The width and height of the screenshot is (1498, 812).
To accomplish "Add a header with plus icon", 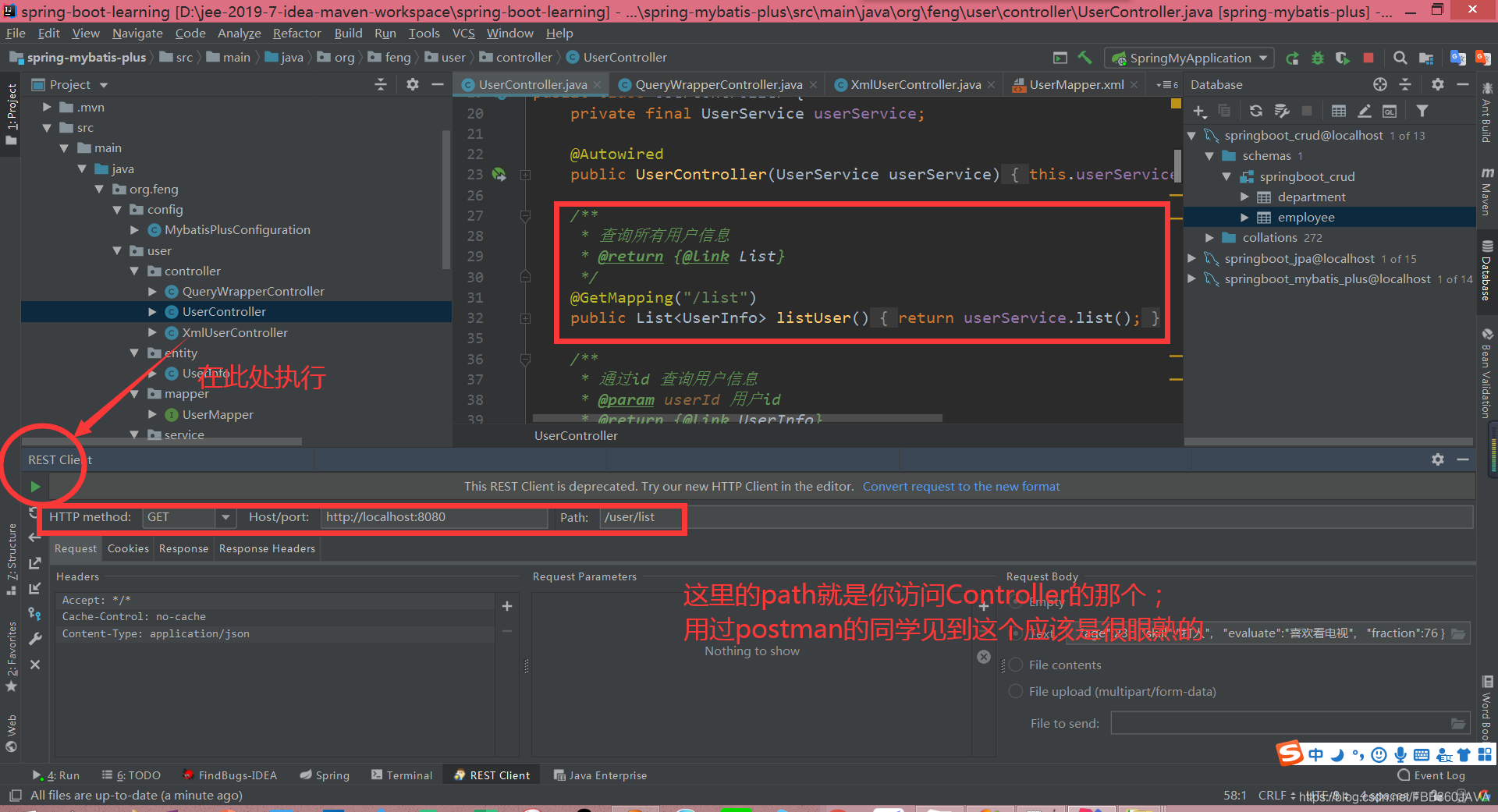I will pos(507,606).
